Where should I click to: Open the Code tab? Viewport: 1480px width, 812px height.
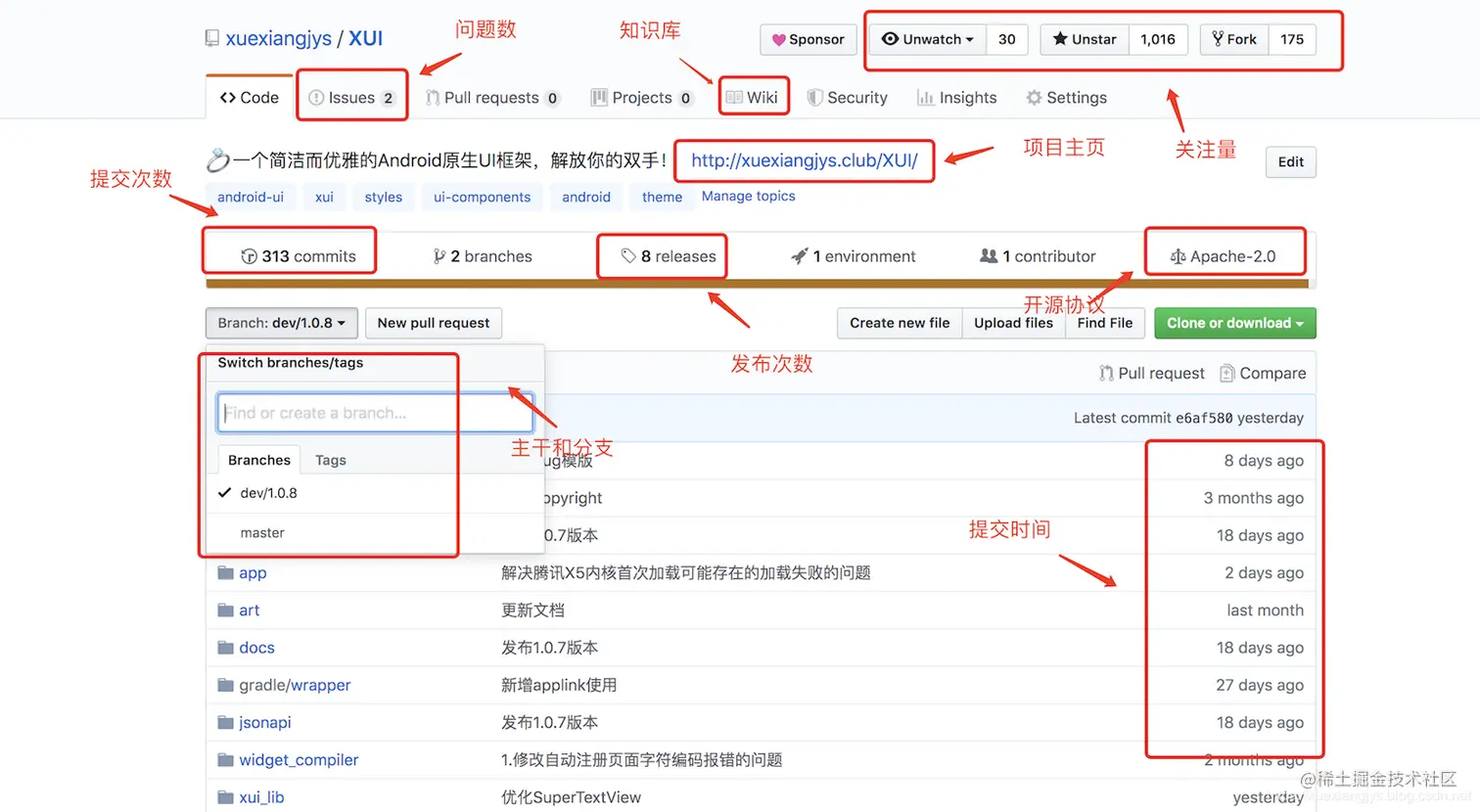click(250, 98)
